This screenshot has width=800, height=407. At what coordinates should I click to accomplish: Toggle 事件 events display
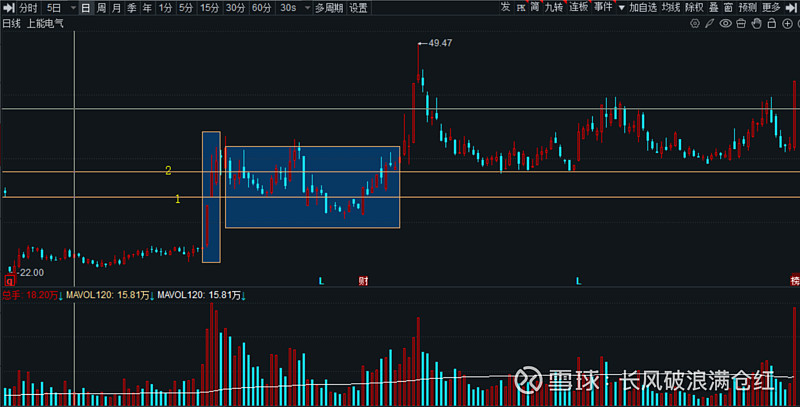[x=603, y=7]
